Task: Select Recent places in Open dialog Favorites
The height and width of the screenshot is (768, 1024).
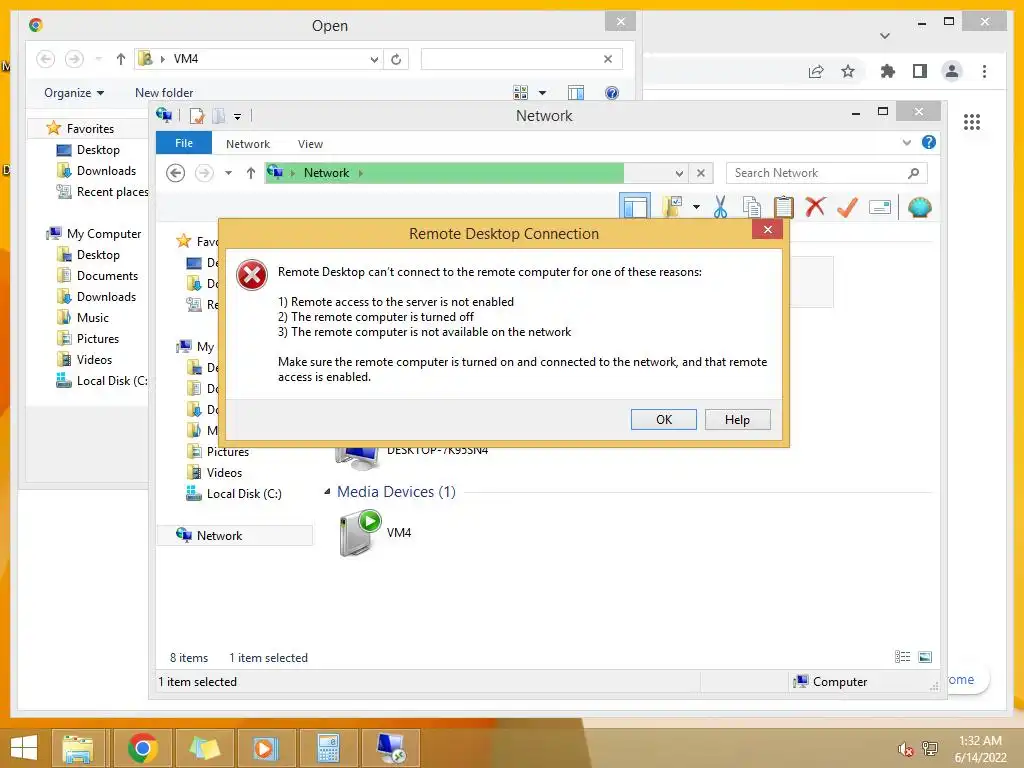Action: point(103,192)
